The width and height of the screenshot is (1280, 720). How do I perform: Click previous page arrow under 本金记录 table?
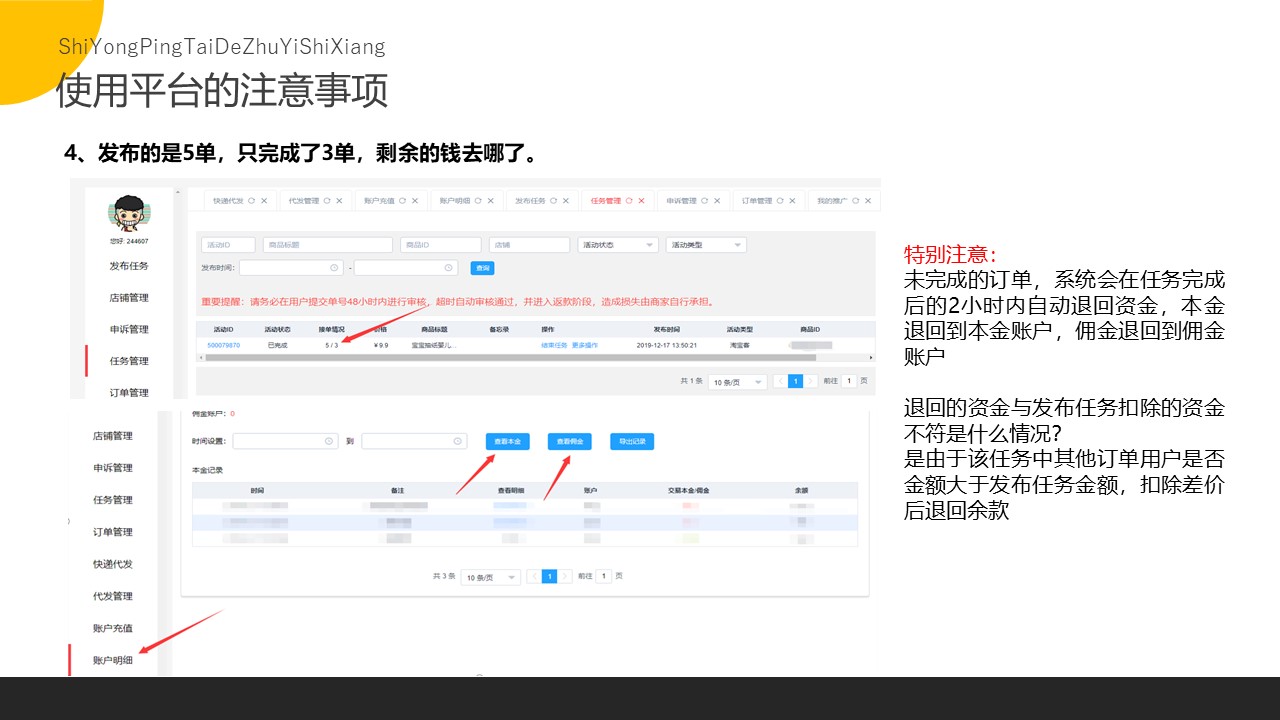coord(533,576)
